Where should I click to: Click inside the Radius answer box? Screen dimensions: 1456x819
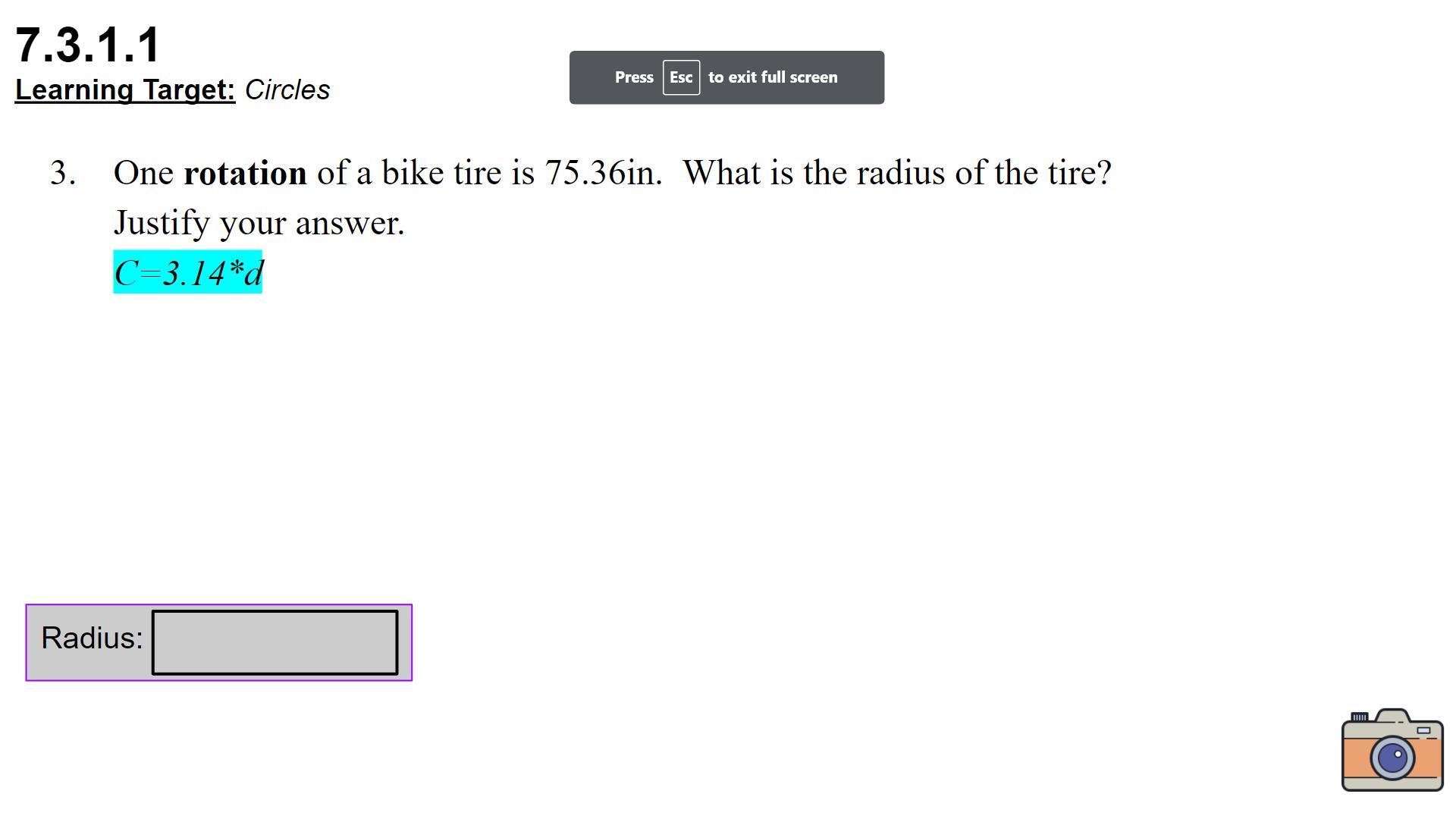pyautogui.click(x=275, y=642)
